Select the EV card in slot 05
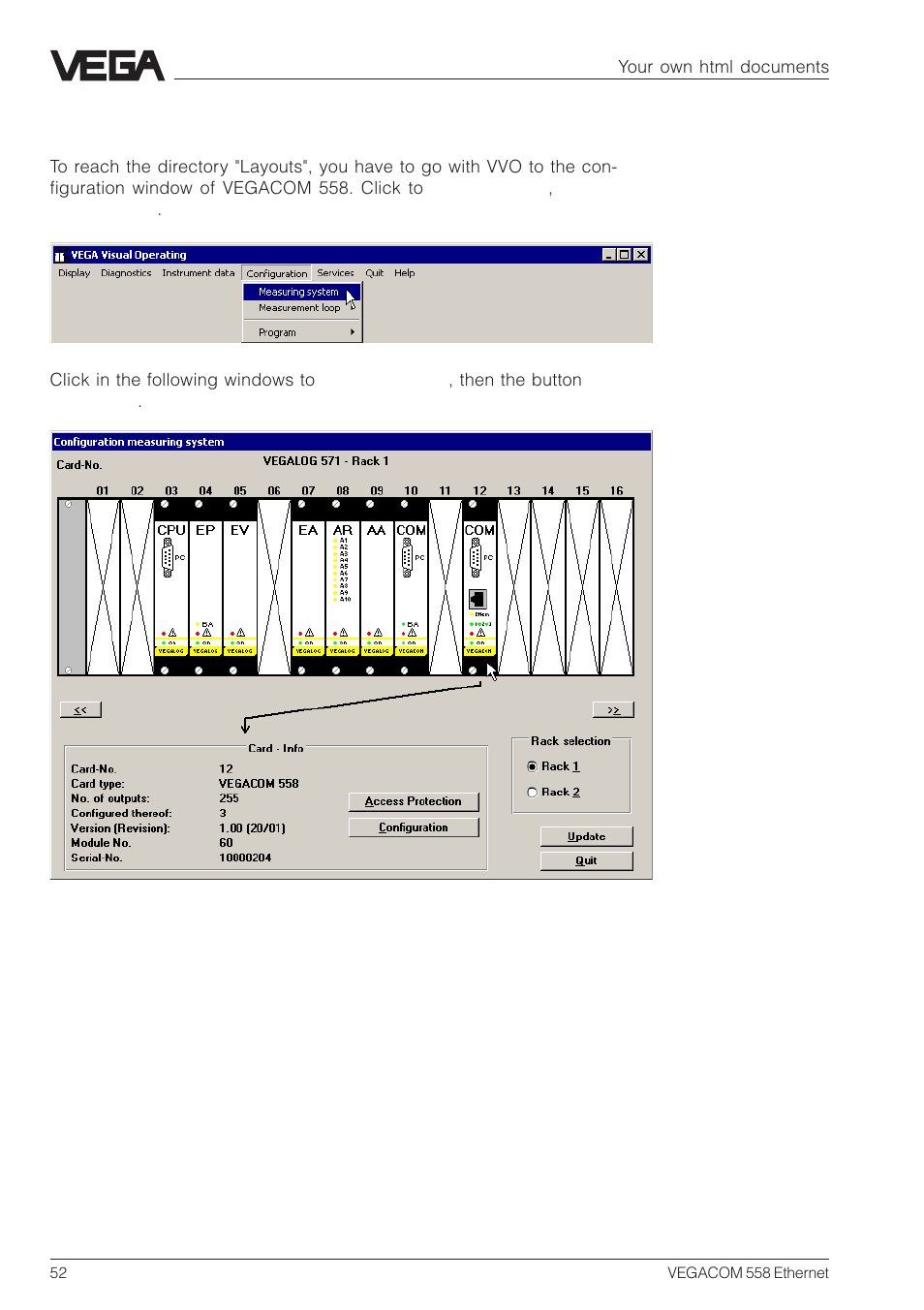This screenshot has height=1310, width=924. [x=239, y=587]
